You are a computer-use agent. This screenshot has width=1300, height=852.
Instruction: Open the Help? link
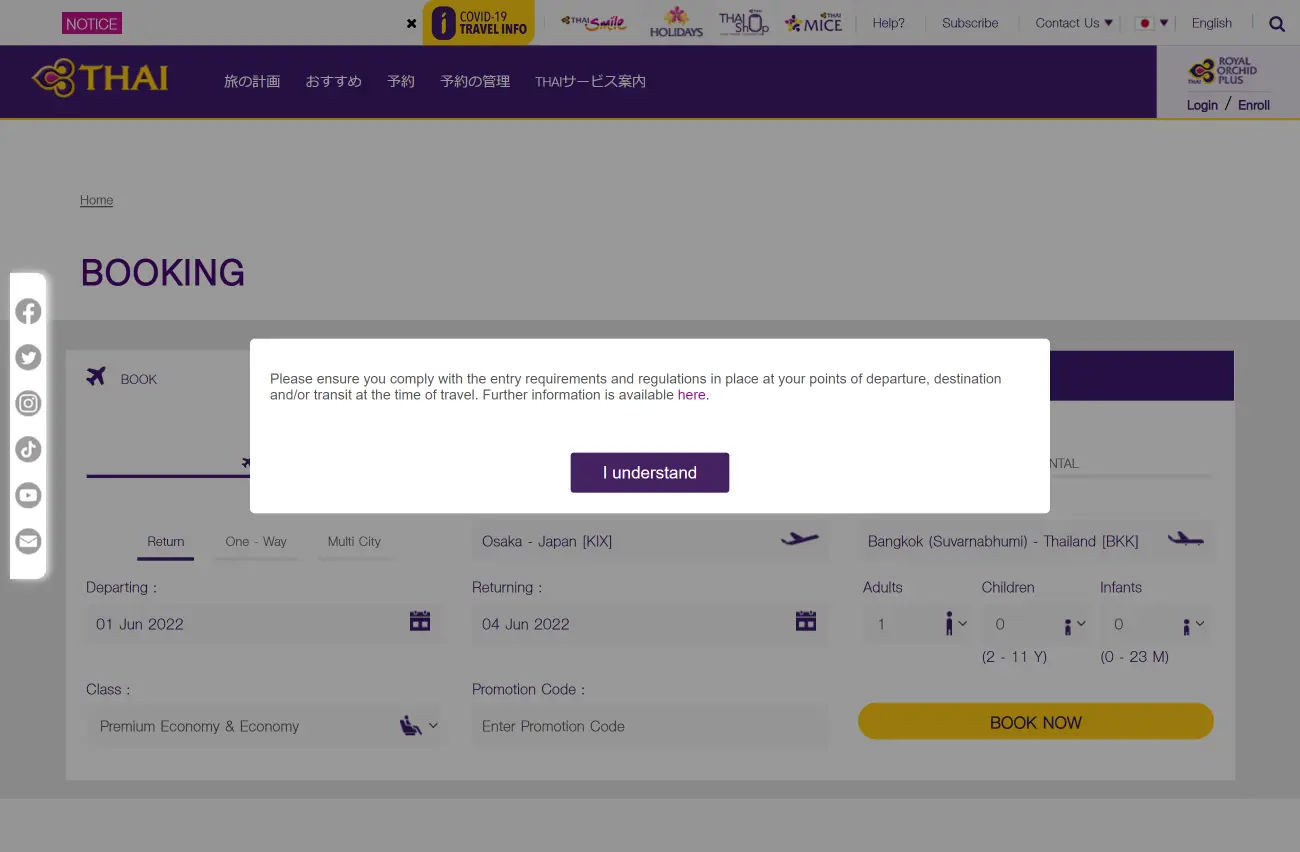[x=888, y=23]
